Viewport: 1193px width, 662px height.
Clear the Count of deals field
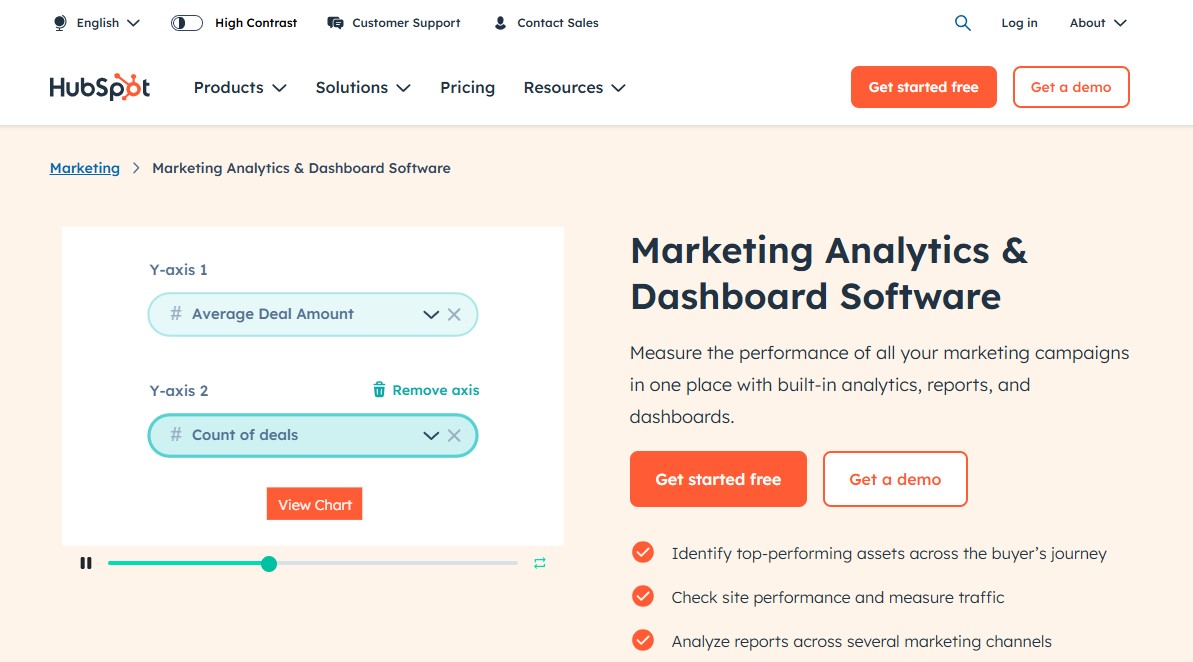point(454,435)
